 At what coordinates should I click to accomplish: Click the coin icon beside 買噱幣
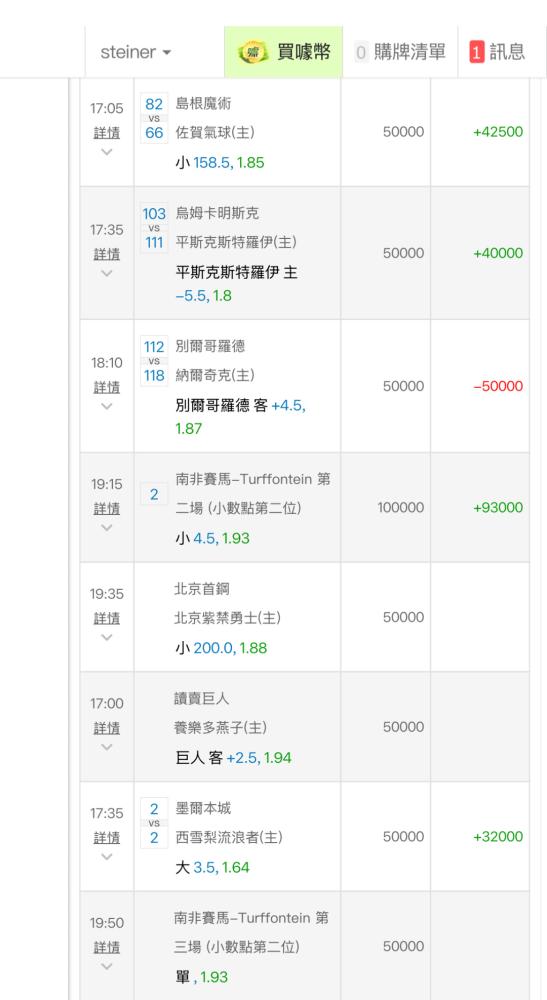tap(253, 52)
